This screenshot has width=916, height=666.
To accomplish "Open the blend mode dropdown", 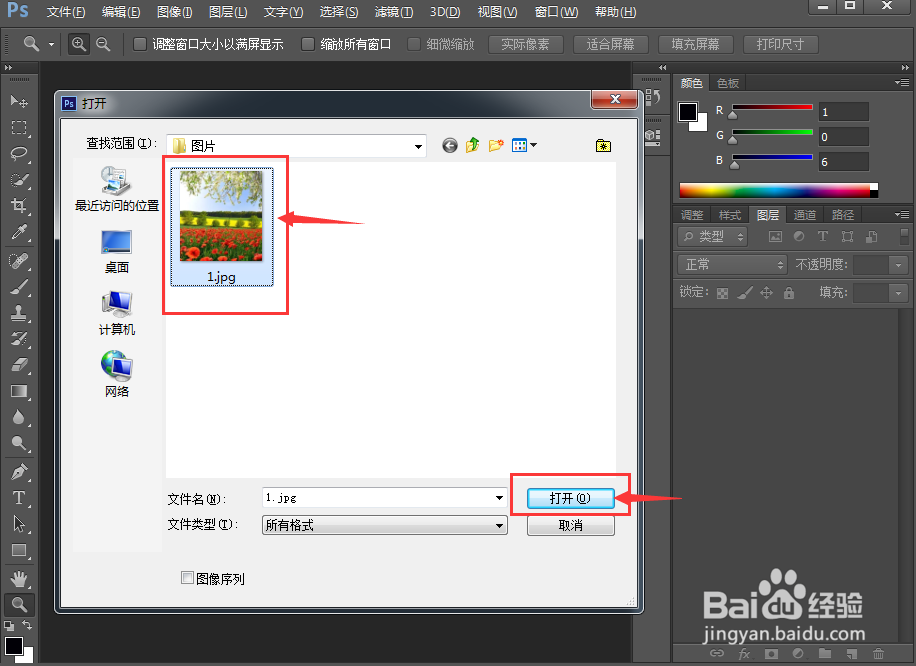I will (x=733, y=265).
